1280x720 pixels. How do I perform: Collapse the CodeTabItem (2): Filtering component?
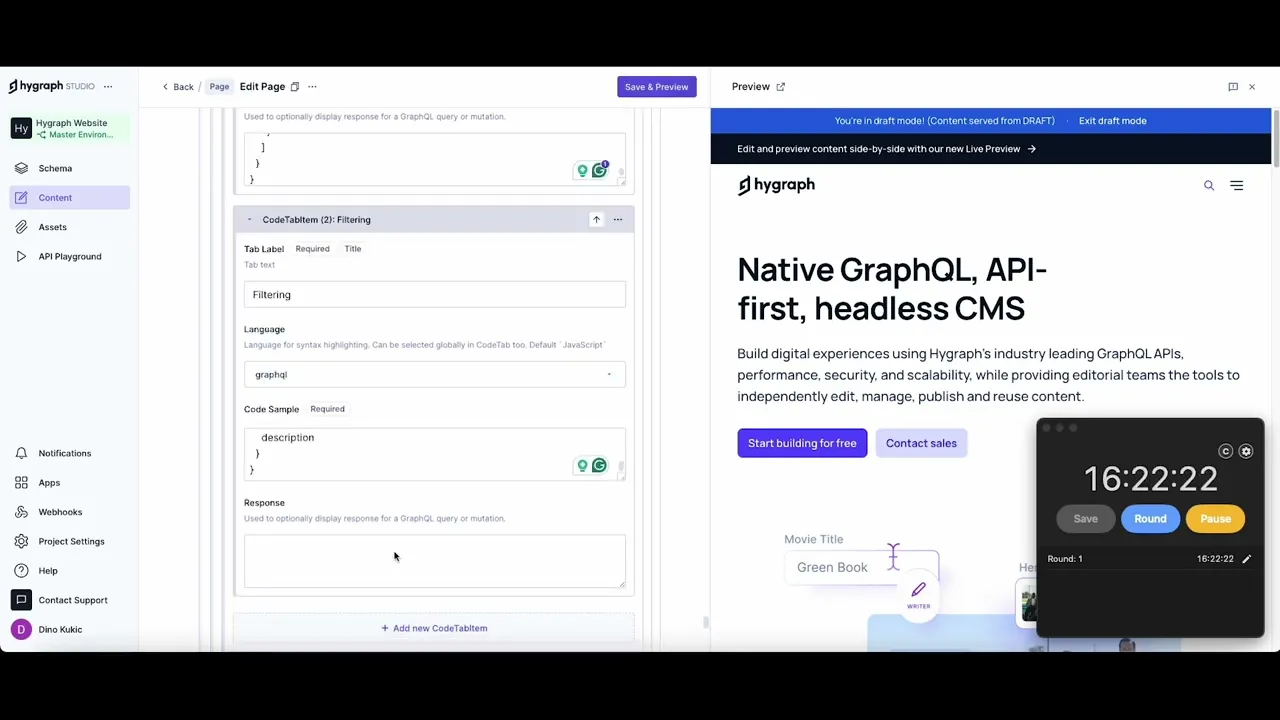249,219
